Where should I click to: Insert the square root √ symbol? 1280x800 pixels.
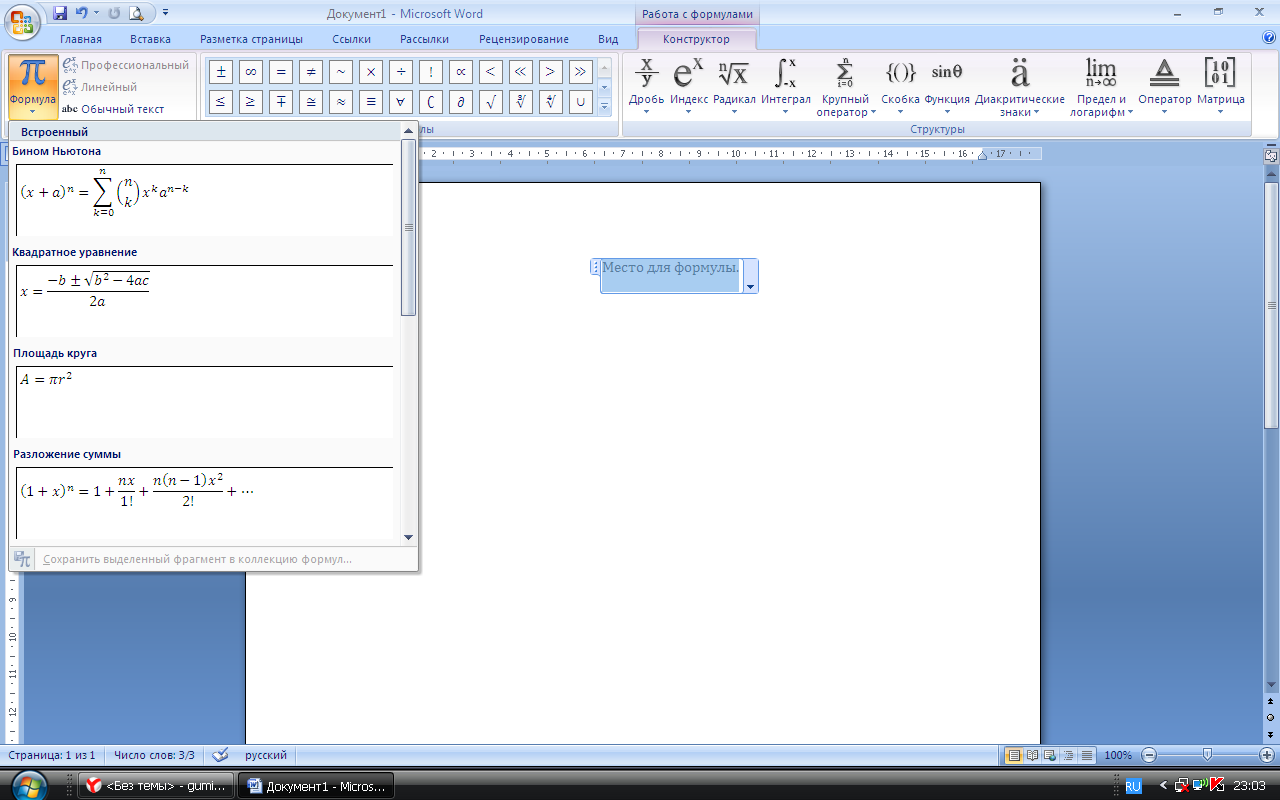coord(490,102)
